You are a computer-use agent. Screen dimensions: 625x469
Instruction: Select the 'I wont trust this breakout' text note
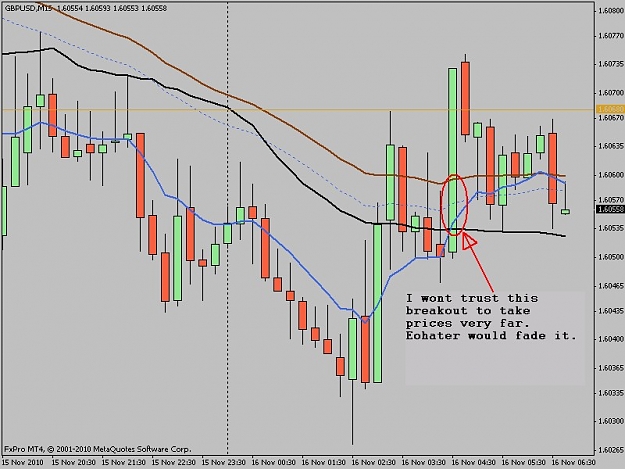pos(491,317)
